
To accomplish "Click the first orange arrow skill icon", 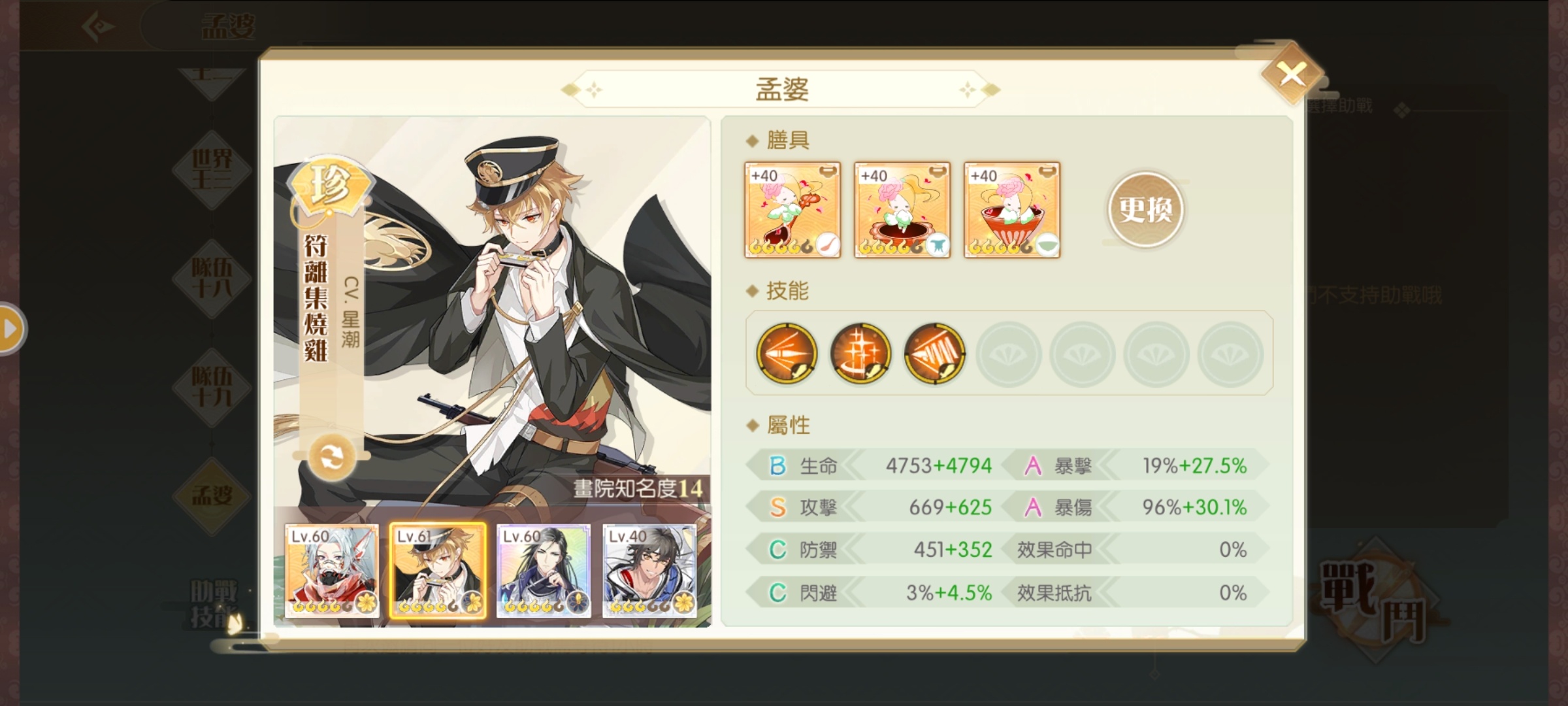I will [x=787, y=353].
